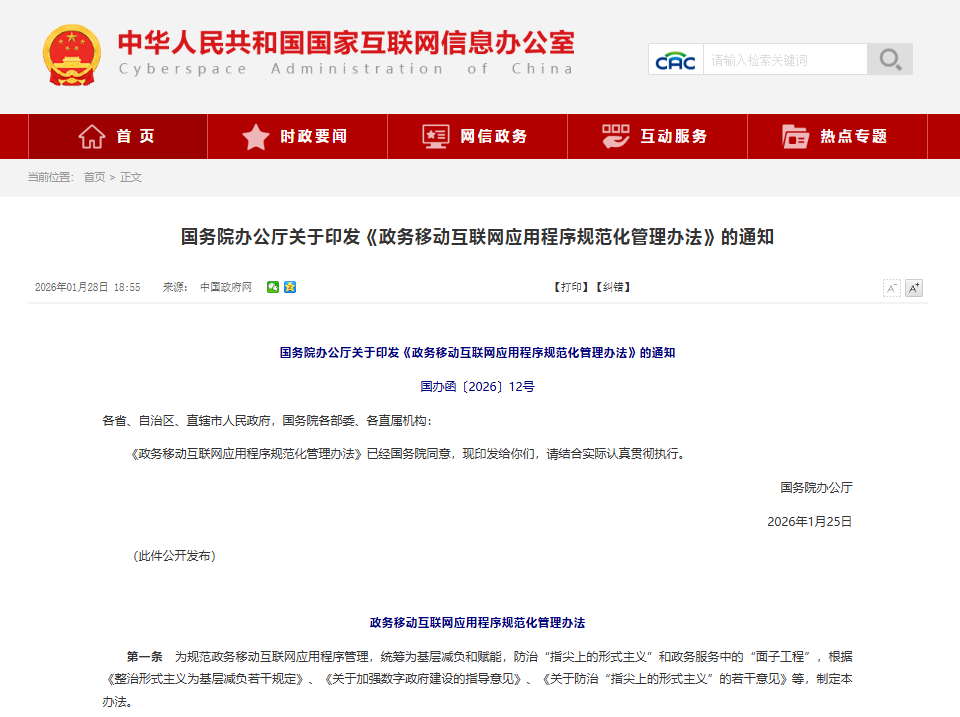The width and height of the screenshot is (960, 717).
Task: Enlarge text with the A+ button
Action: (913, 287)
